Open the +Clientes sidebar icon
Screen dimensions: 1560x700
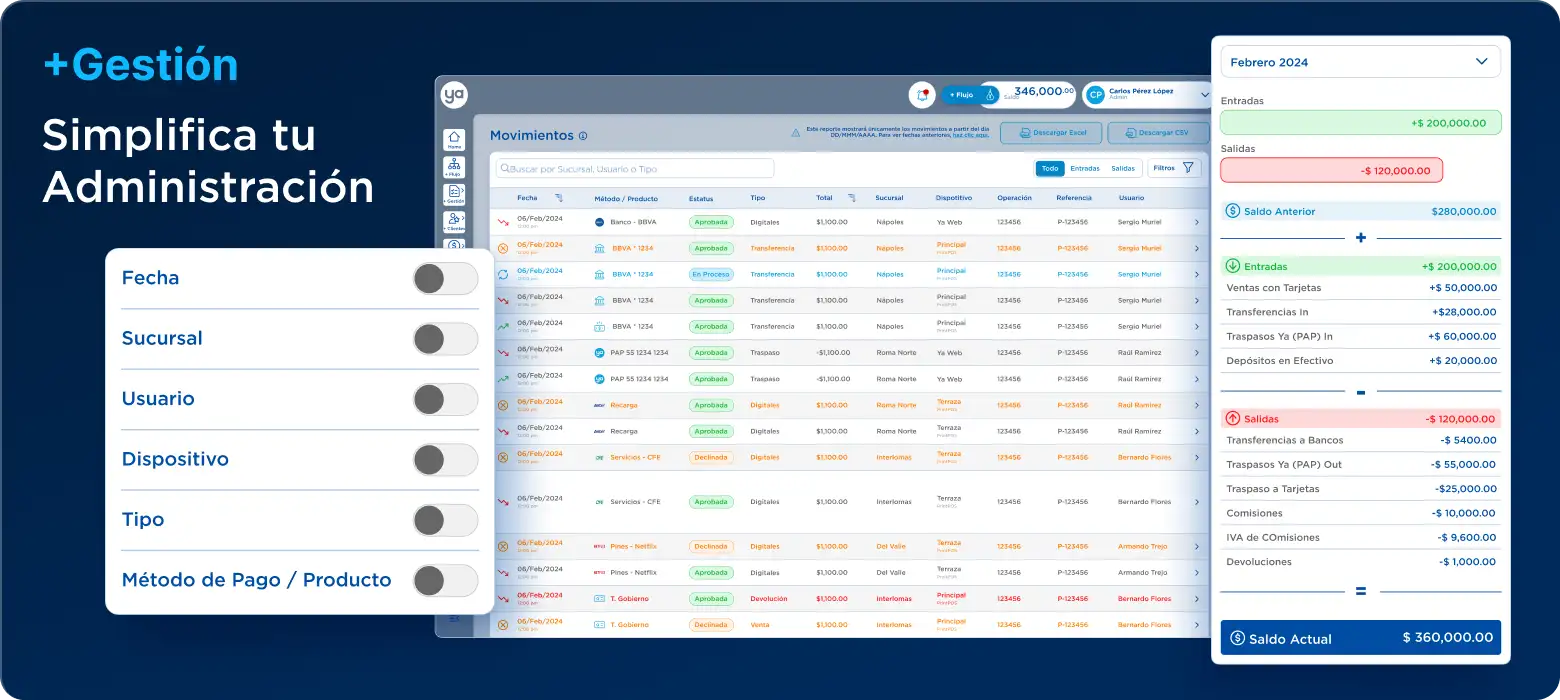click(x=454, y=221)
